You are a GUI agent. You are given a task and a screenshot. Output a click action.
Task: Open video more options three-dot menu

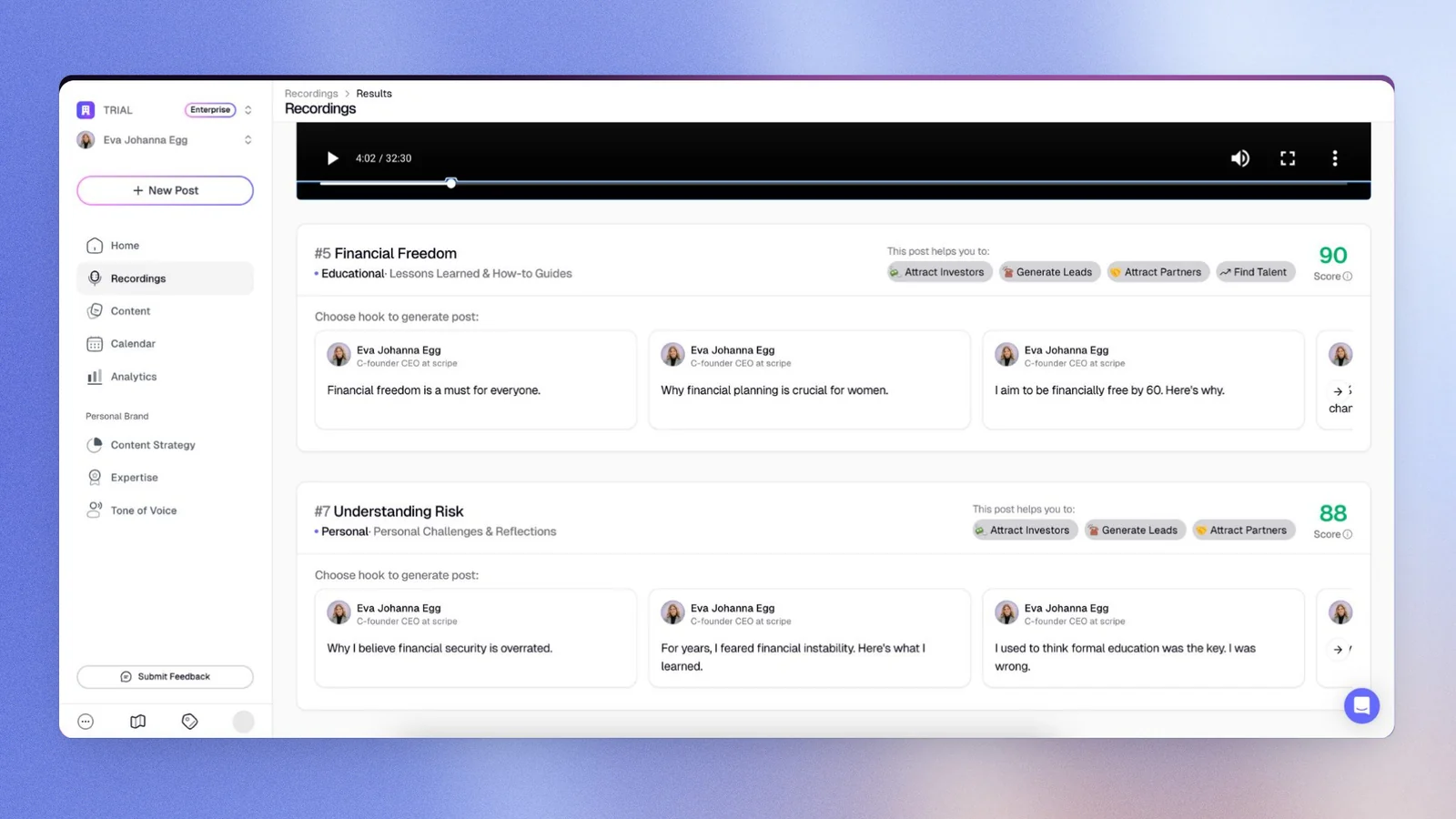click(1335, 158)
